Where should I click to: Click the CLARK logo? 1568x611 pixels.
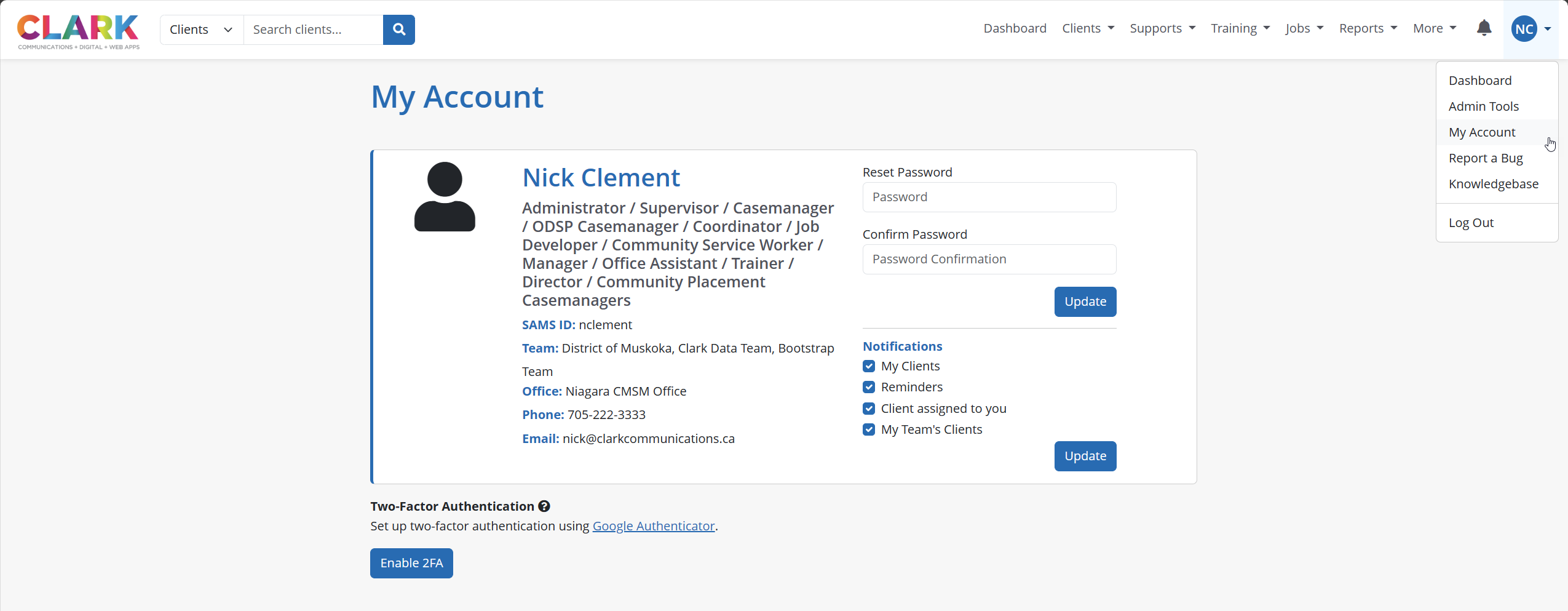[78, 31]
